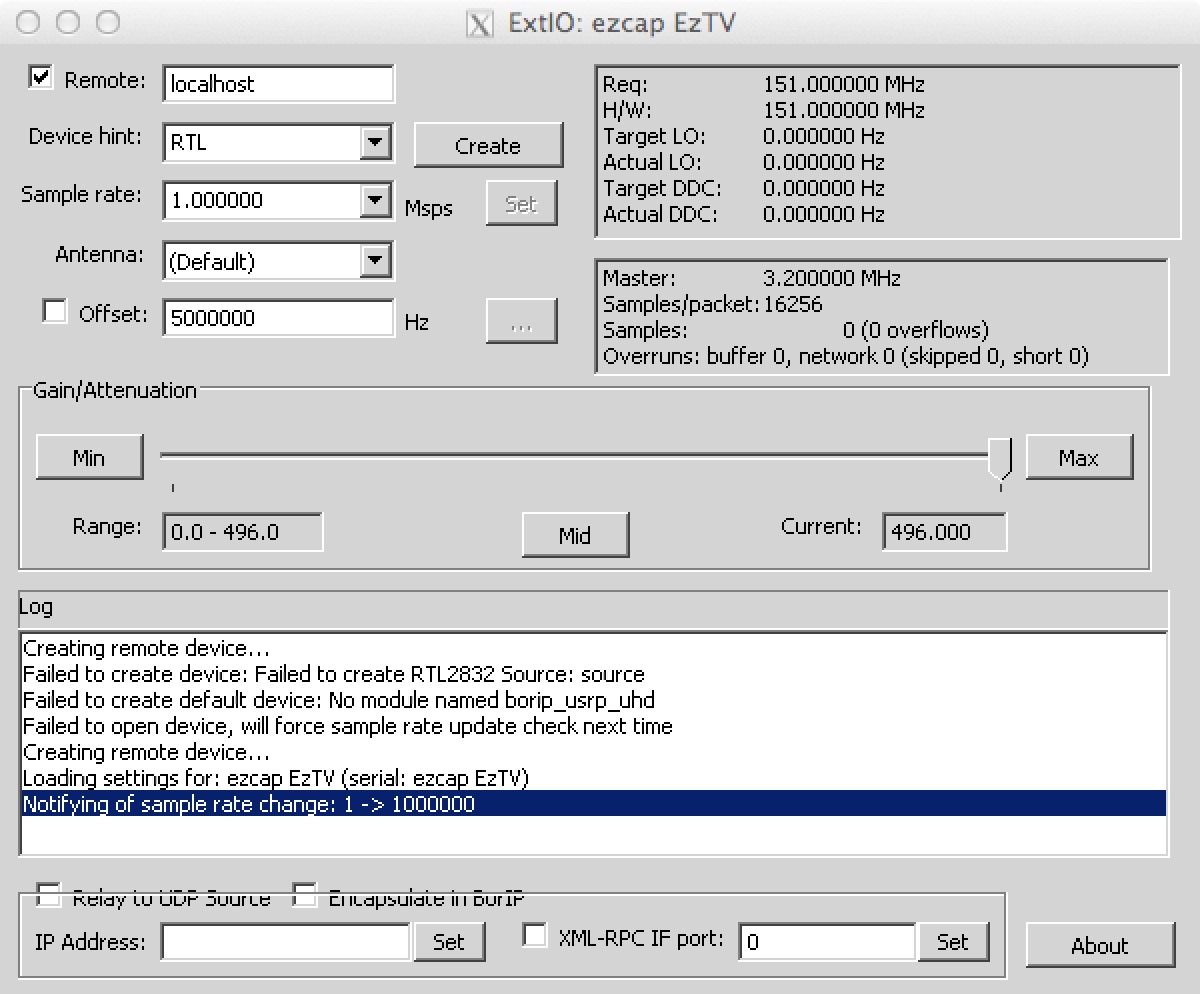Click the gain slider handle
Screen dimensions: 1200x994
pos(1000,459)
